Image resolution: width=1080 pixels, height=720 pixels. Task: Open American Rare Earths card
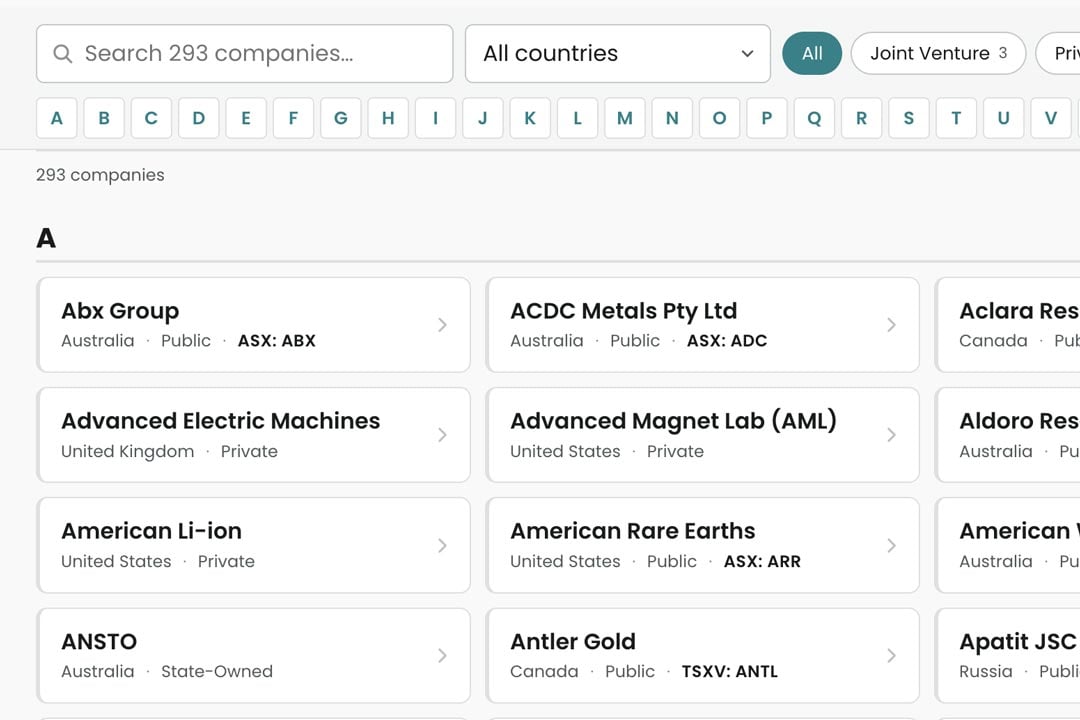click(x=703, y=546)
